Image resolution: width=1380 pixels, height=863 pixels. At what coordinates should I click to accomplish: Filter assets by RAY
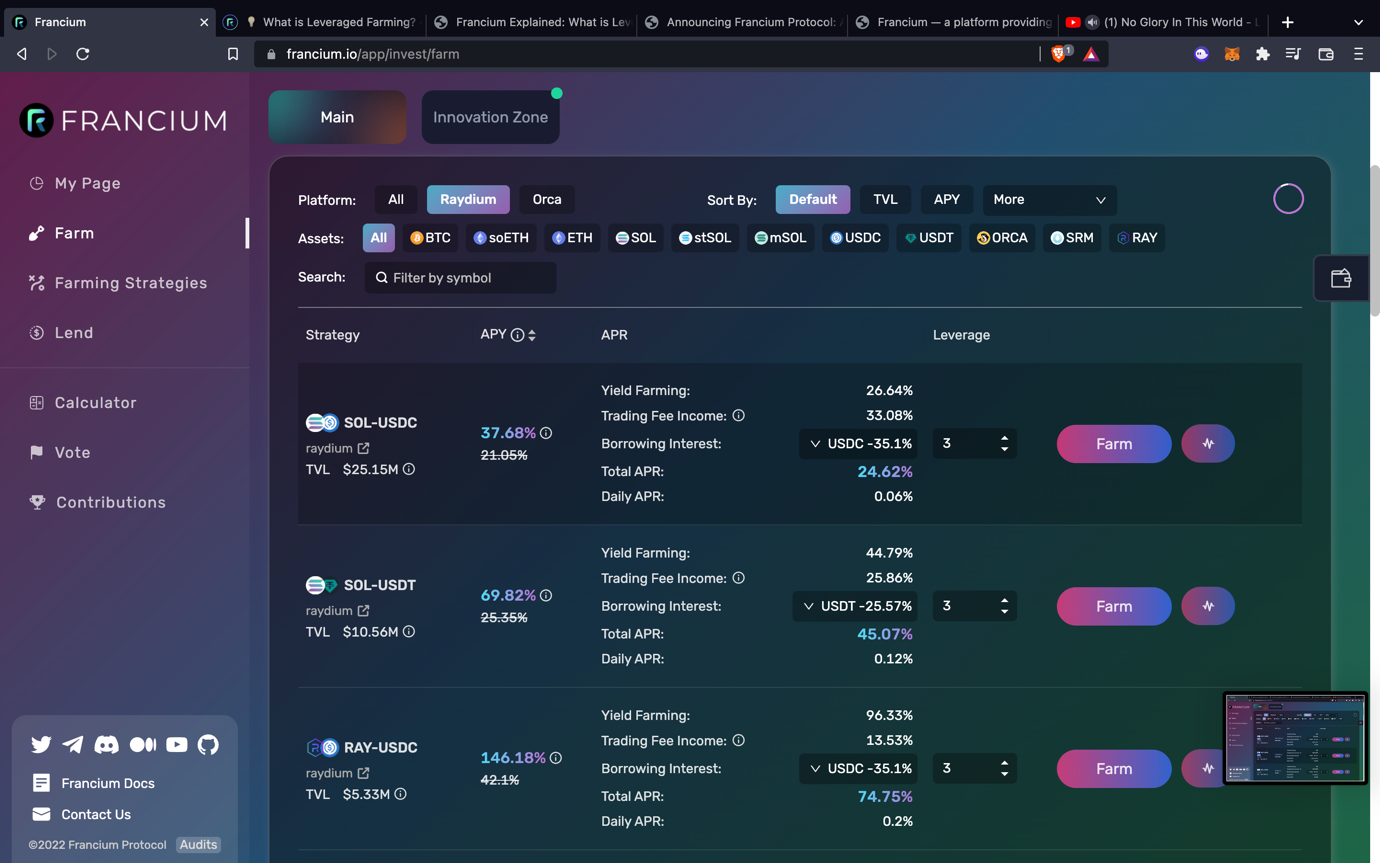[x=1137, y=238]
